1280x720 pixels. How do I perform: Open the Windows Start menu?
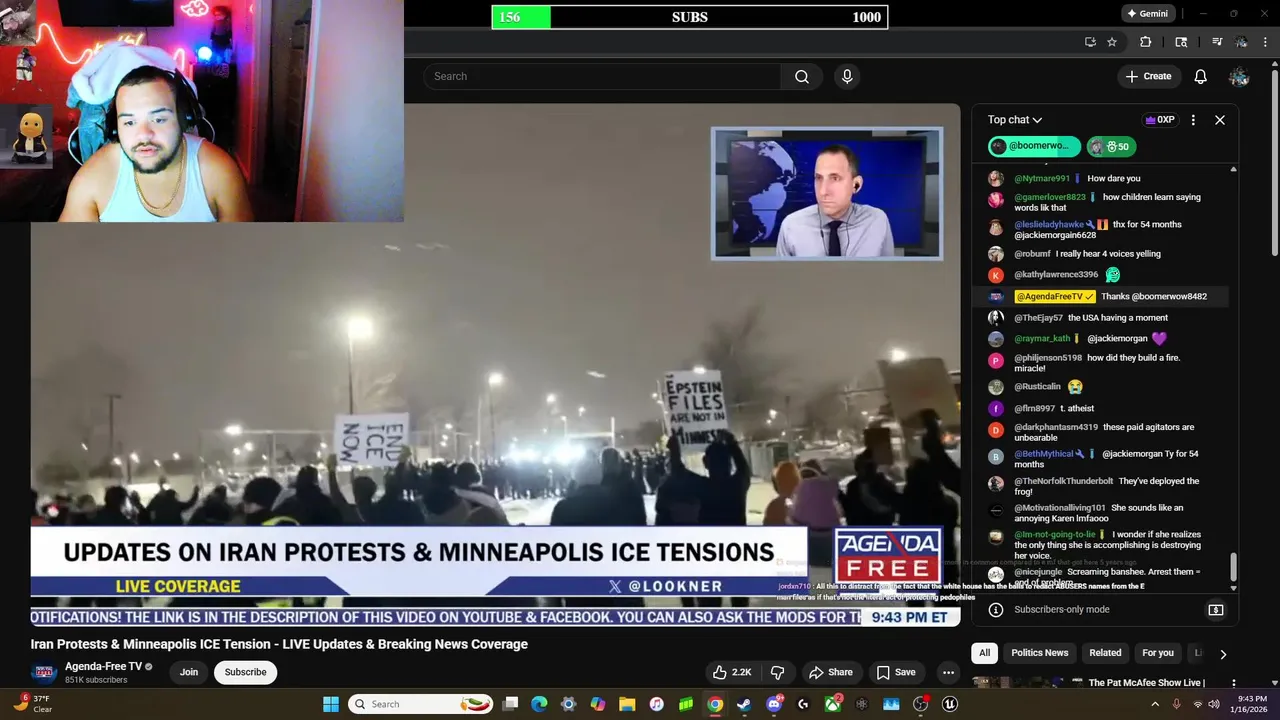click(331, 704)
